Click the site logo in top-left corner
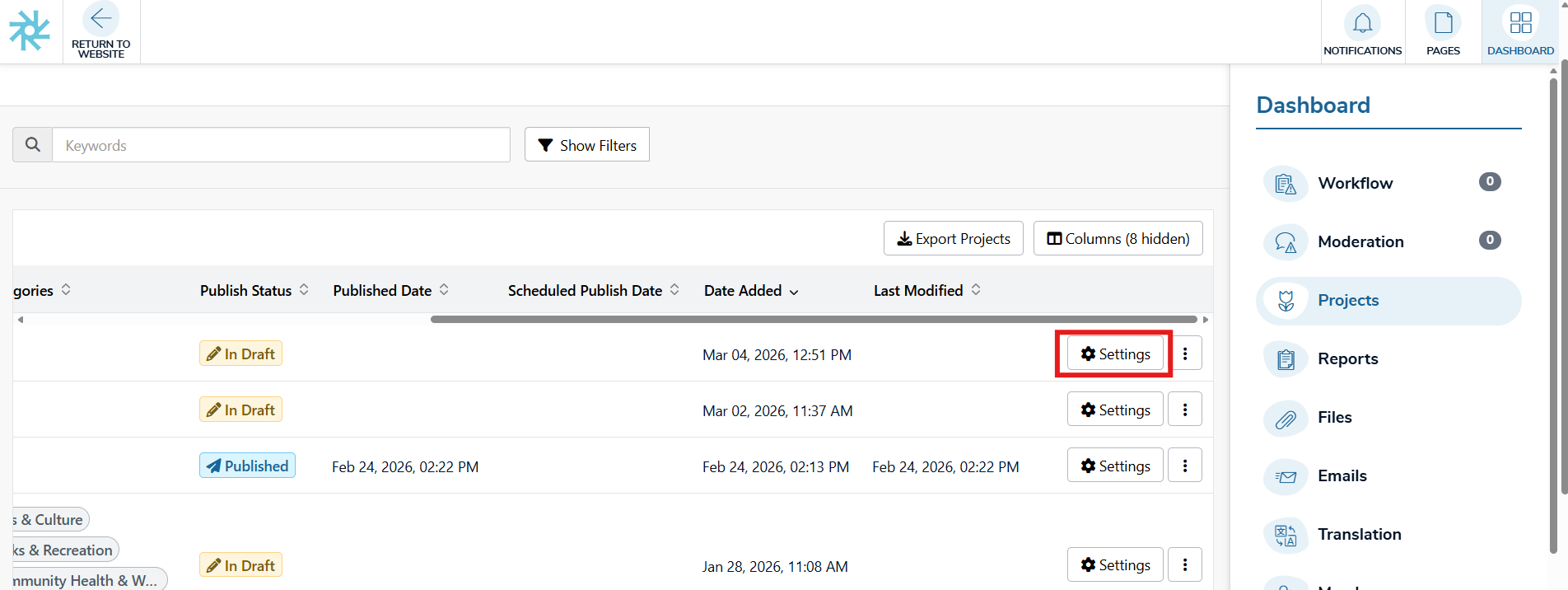 (x=30, y=31)
